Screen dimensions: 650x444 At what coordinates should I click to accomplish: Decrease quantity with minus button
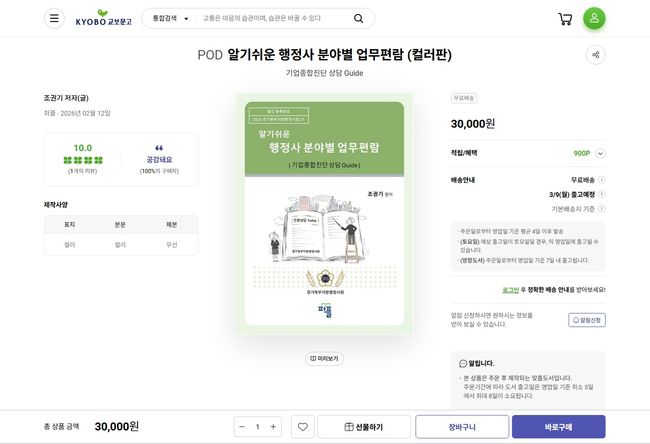(242, 427)
